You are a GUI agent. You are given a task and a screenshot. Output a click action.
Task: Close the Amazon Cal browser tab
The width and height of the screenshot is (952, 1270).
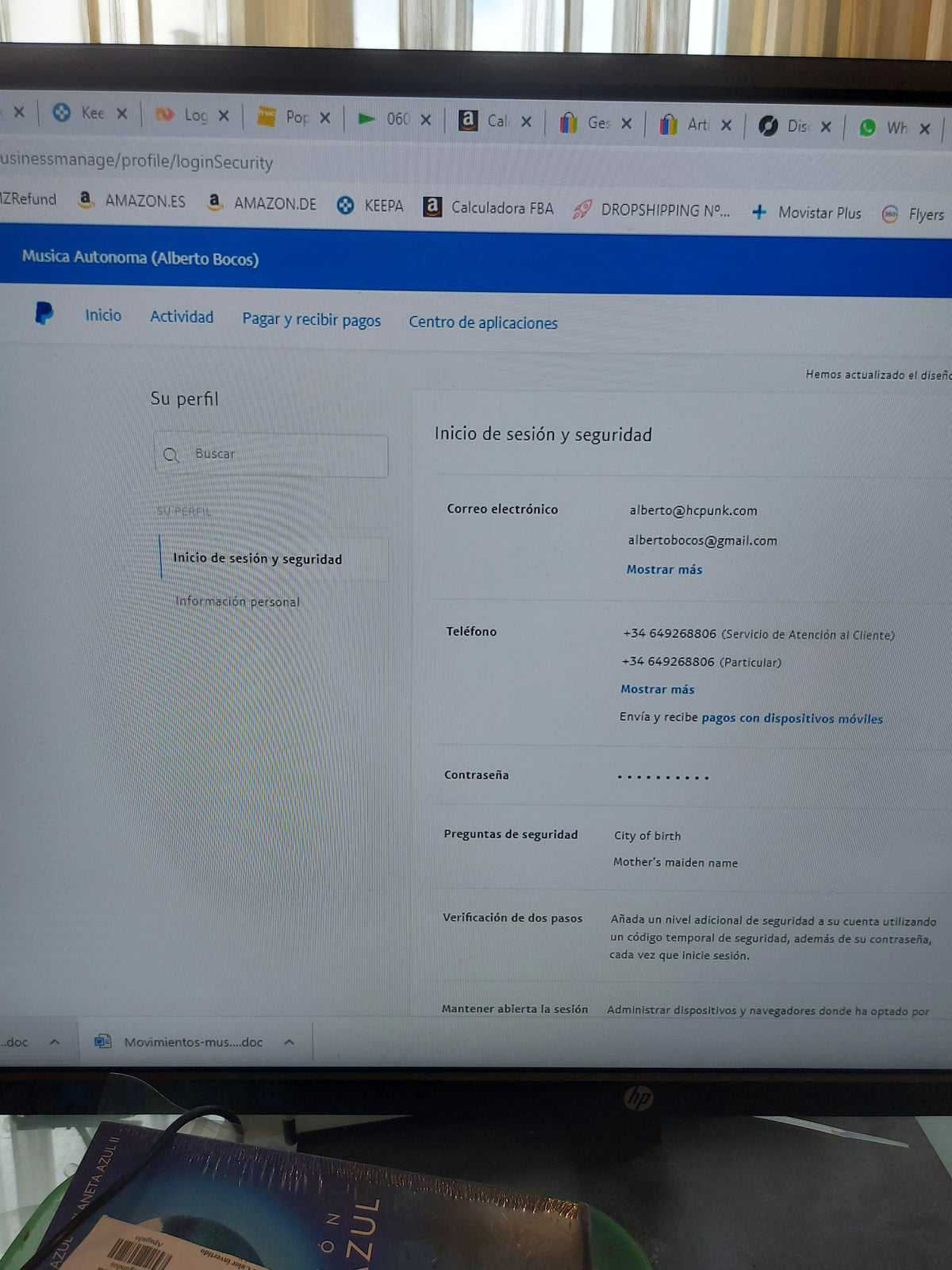pos(527,122)
